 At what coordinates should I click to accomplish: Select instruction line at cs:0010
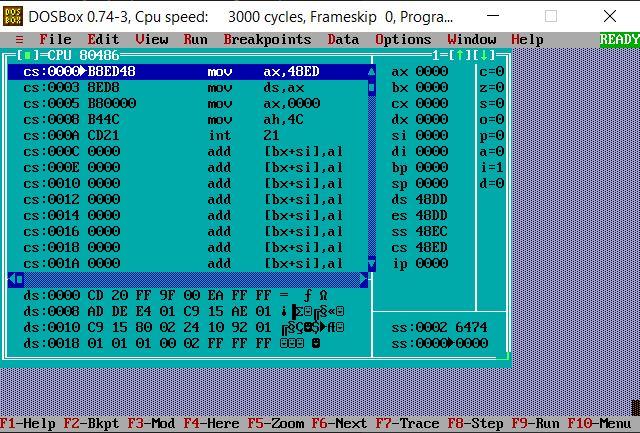188,184
